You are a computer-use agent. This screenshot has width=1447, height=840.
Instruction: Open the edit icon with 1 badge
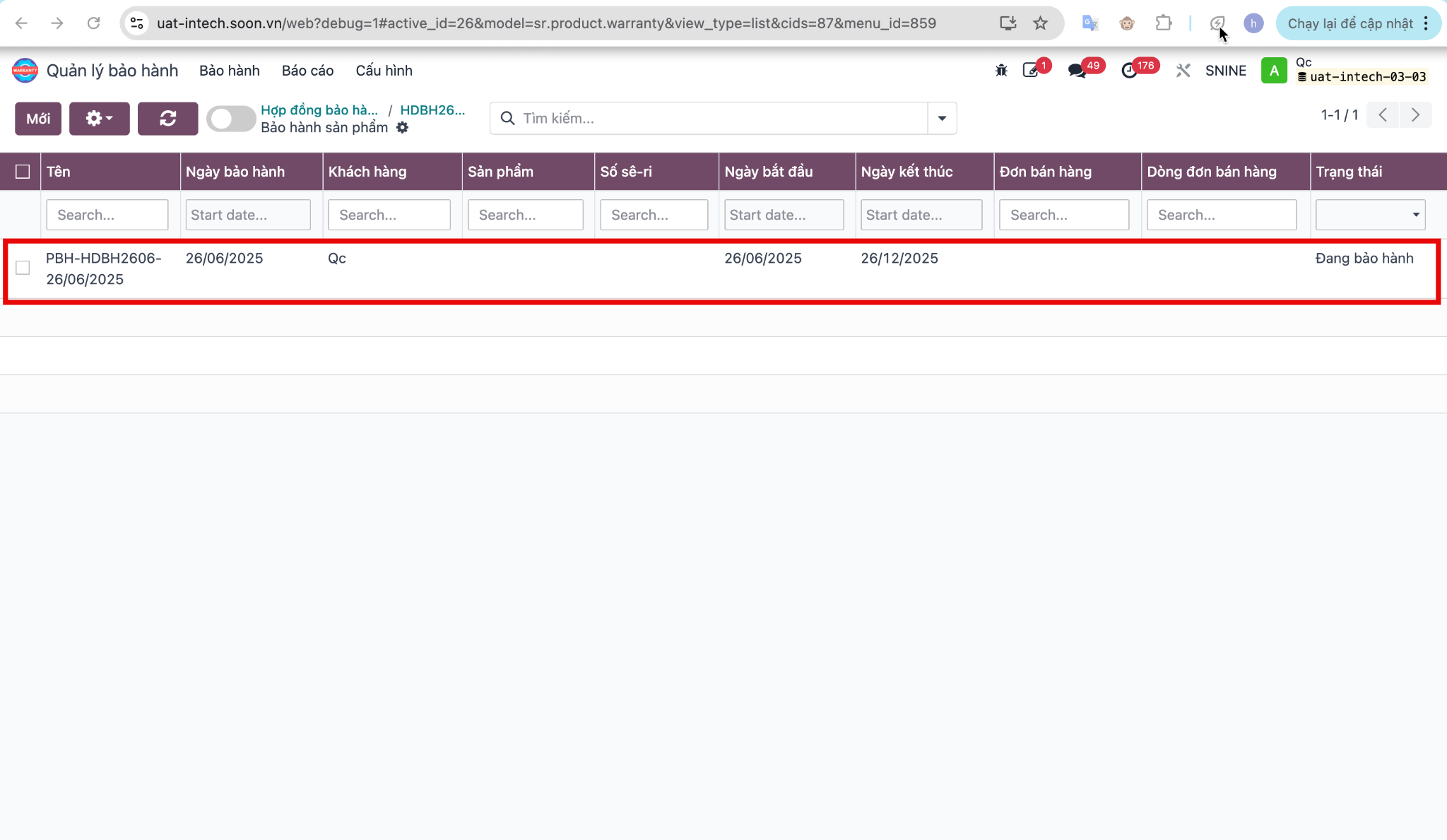click(x=1031, y=71)
